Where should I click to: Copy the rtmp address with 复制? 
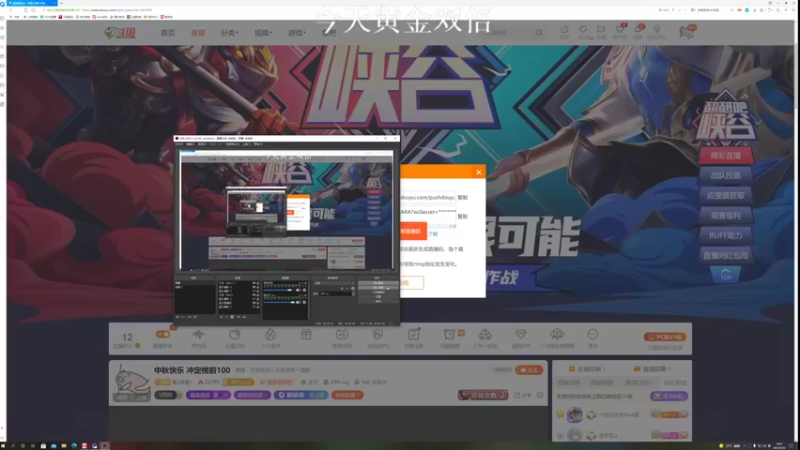coord(462,197)
